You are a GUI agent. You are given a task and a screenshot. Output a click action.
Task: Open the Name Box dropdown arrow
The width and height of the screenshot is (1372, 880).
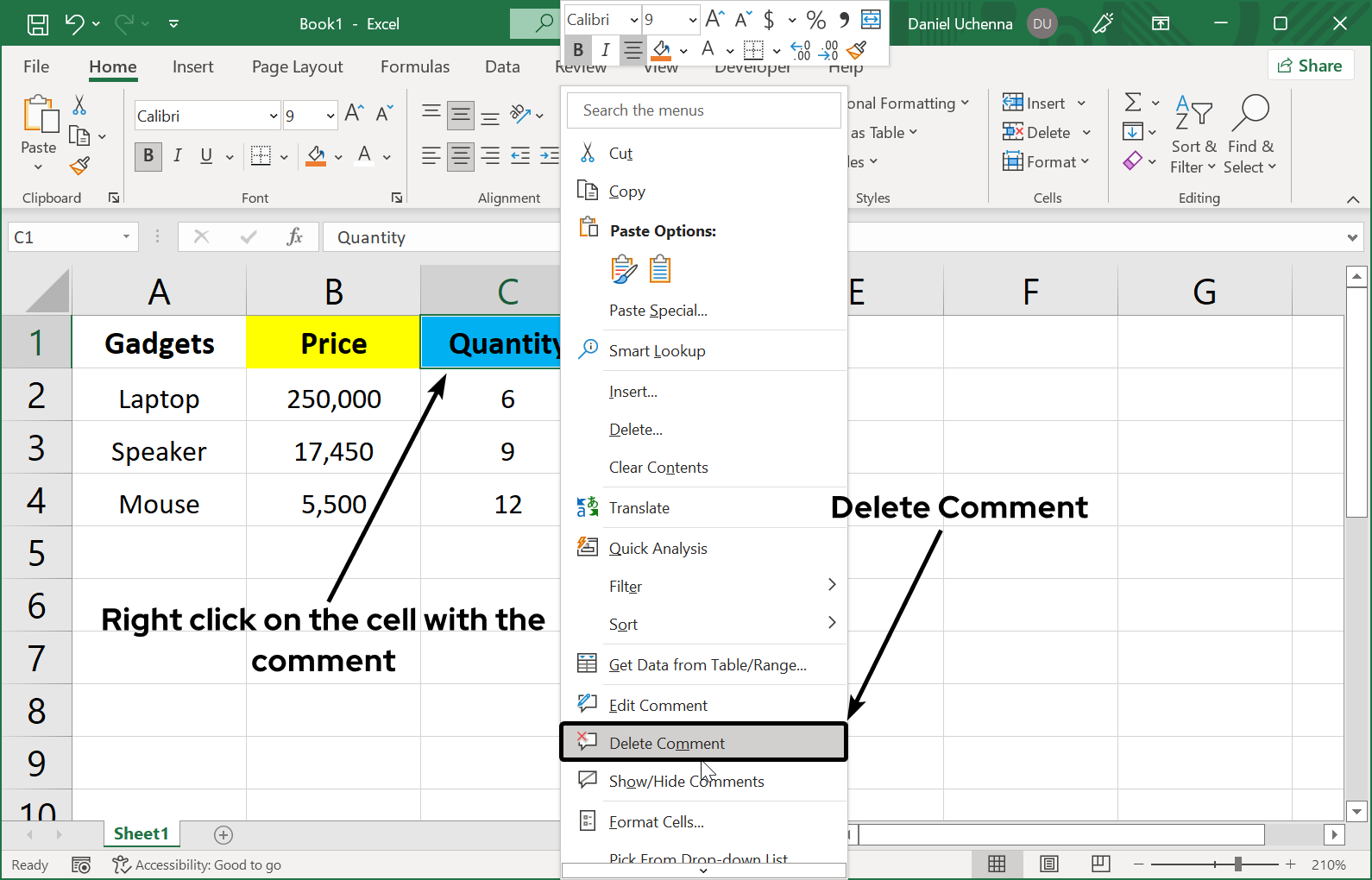click(x=126, y=236)
